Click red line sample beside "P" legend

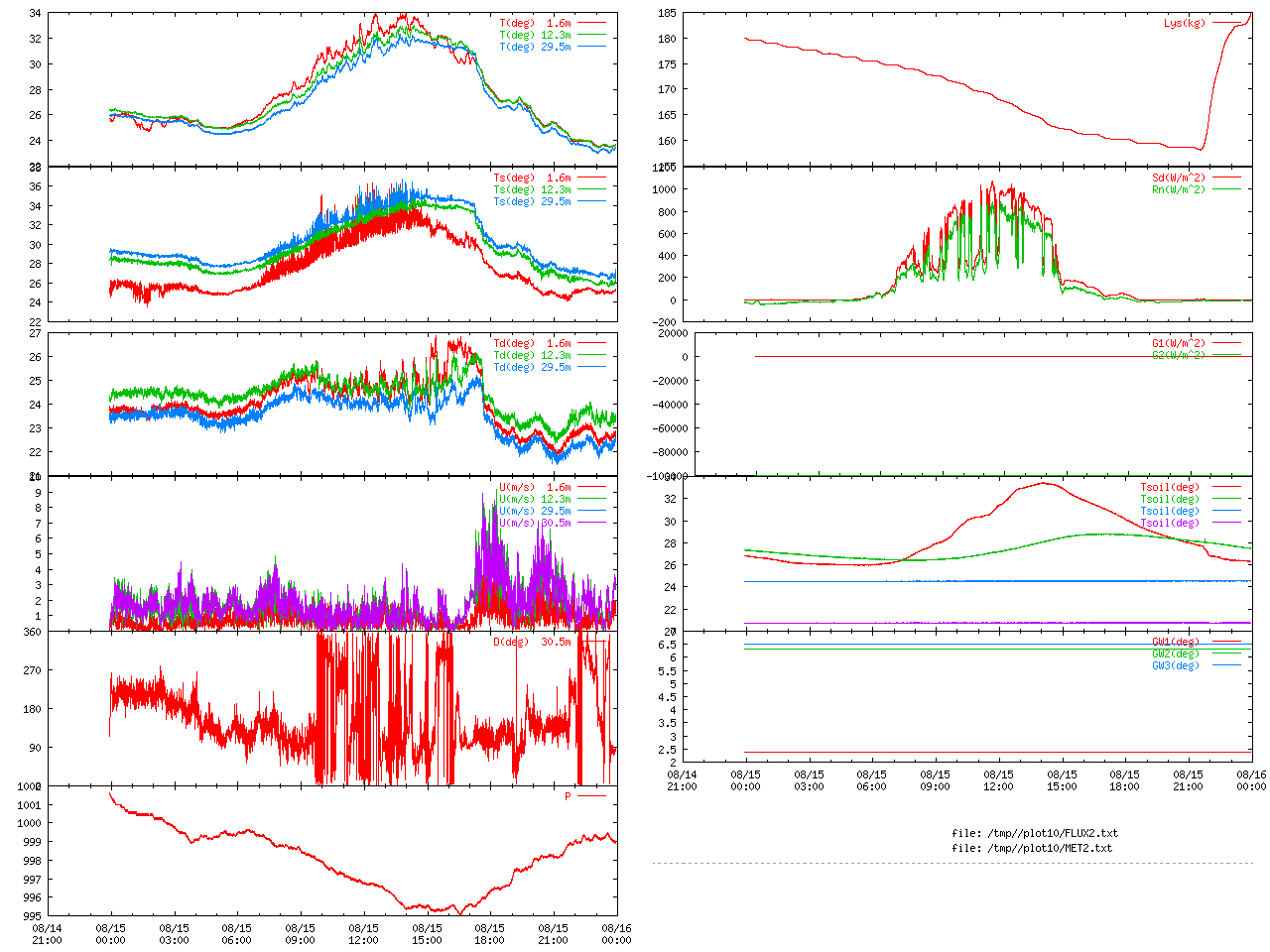pos(591,796)
